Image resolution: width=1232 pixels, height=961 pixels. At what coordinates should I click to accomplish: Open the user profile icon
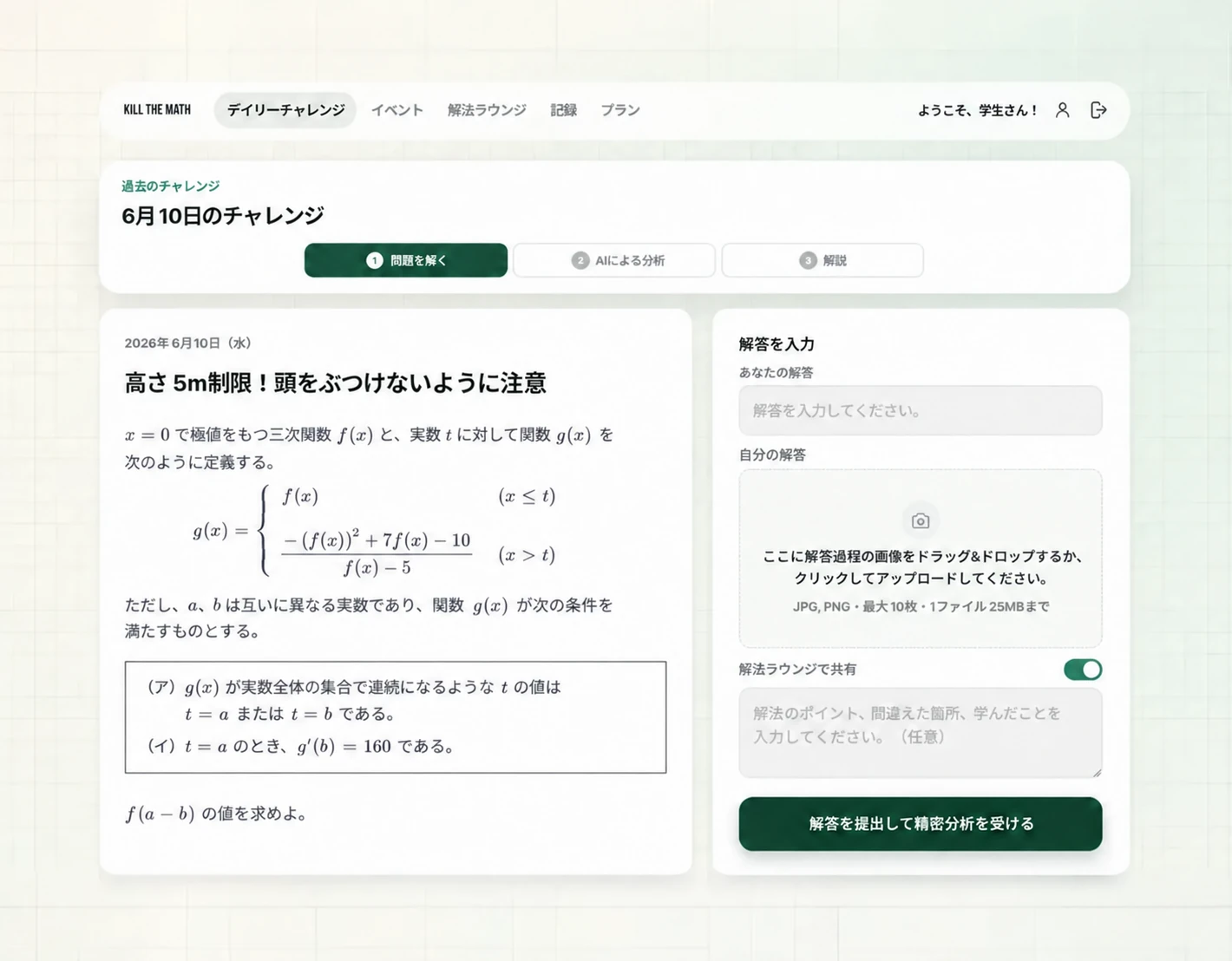(x=1062, y=110)
